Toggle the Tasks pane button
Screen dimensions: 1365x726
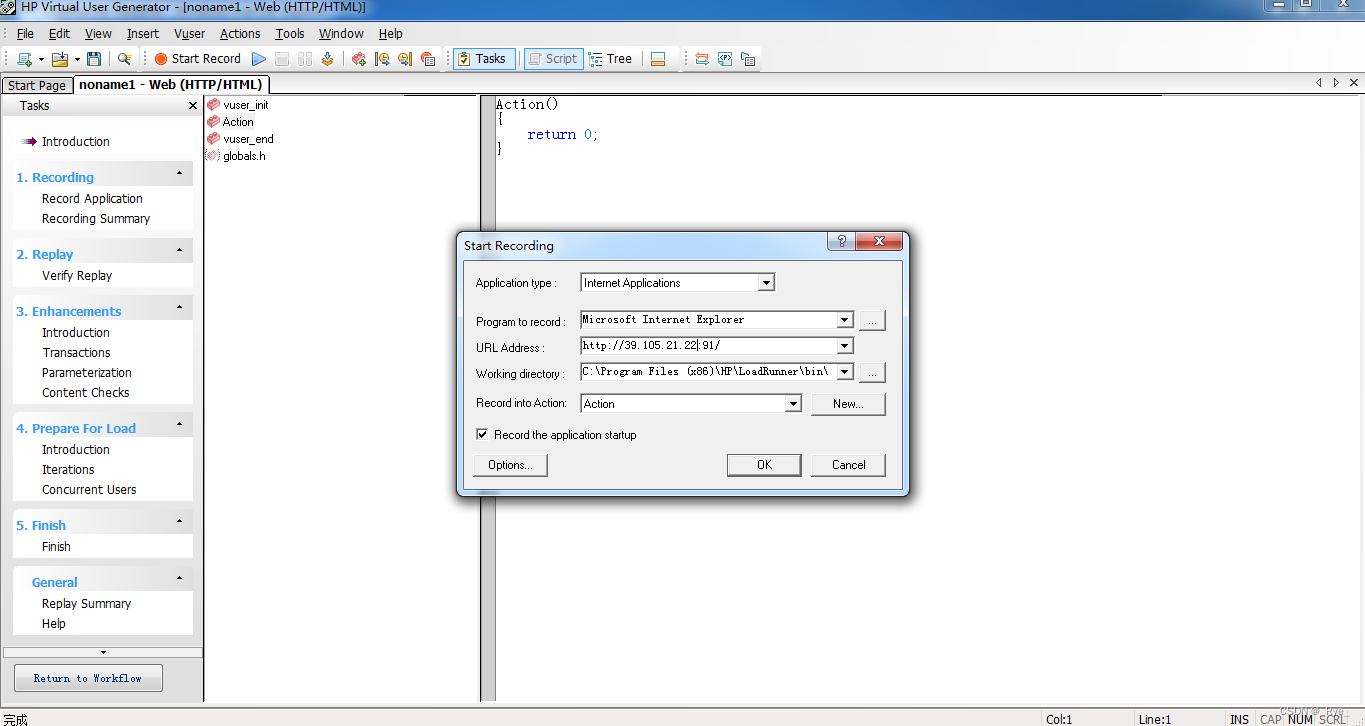click(485, 59)
